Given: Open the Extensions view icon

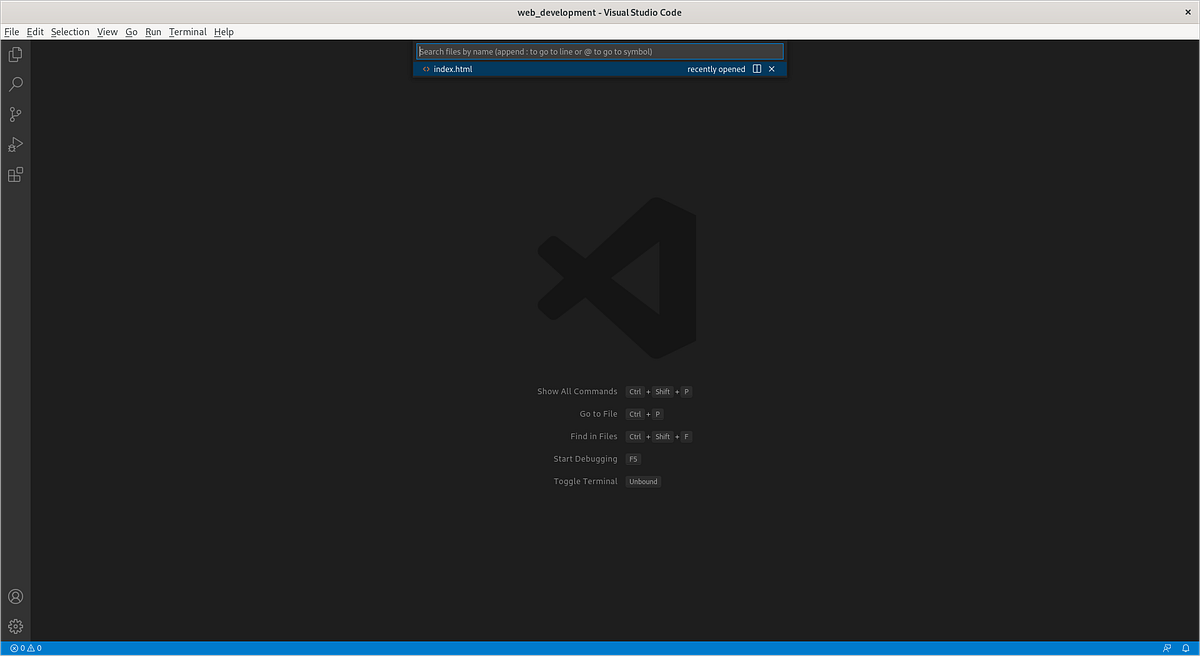Looking at the screenshot, I should tap(15, 174).
